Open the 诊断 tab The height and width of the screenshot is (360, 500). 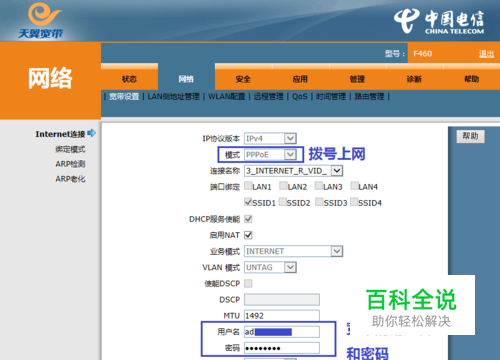coord(414,79)
